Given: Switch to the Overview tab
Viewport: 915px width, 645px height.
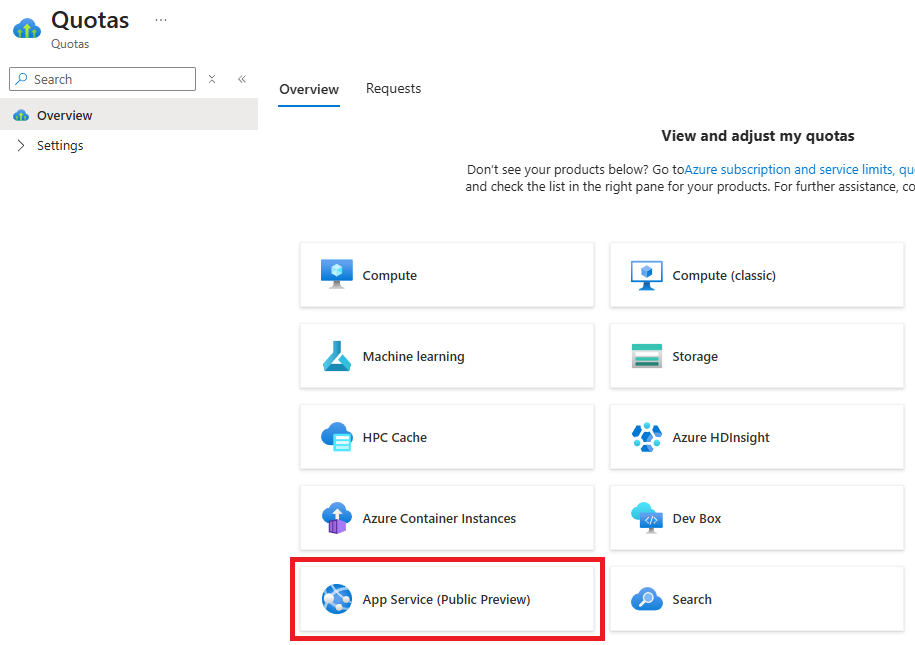Looking at the screenshot, I should pyautogui.click(x=309, y=89).
